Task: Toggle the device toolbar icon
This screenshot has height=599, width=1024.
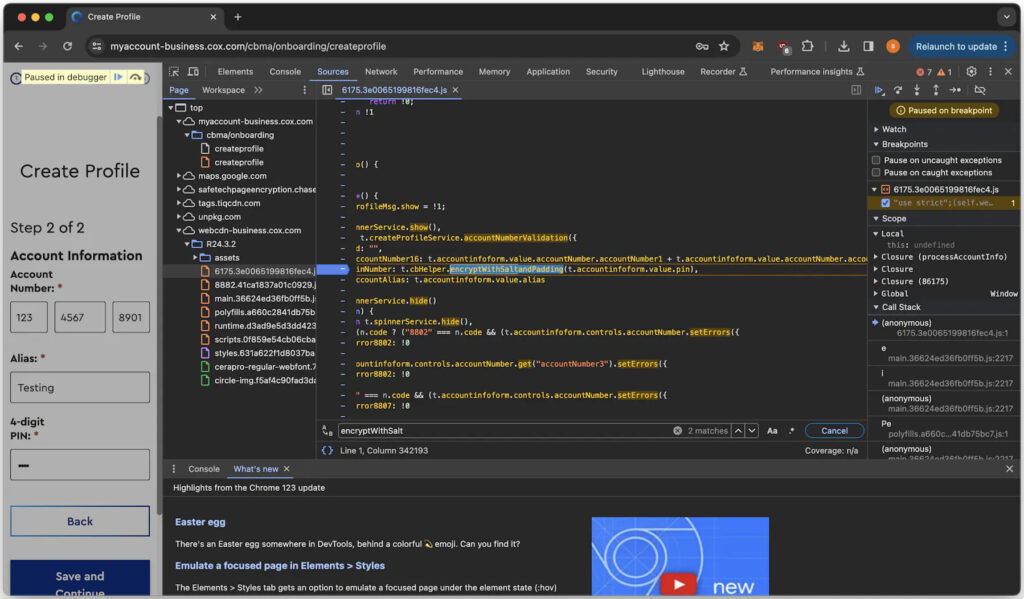Action: (193, 72)
